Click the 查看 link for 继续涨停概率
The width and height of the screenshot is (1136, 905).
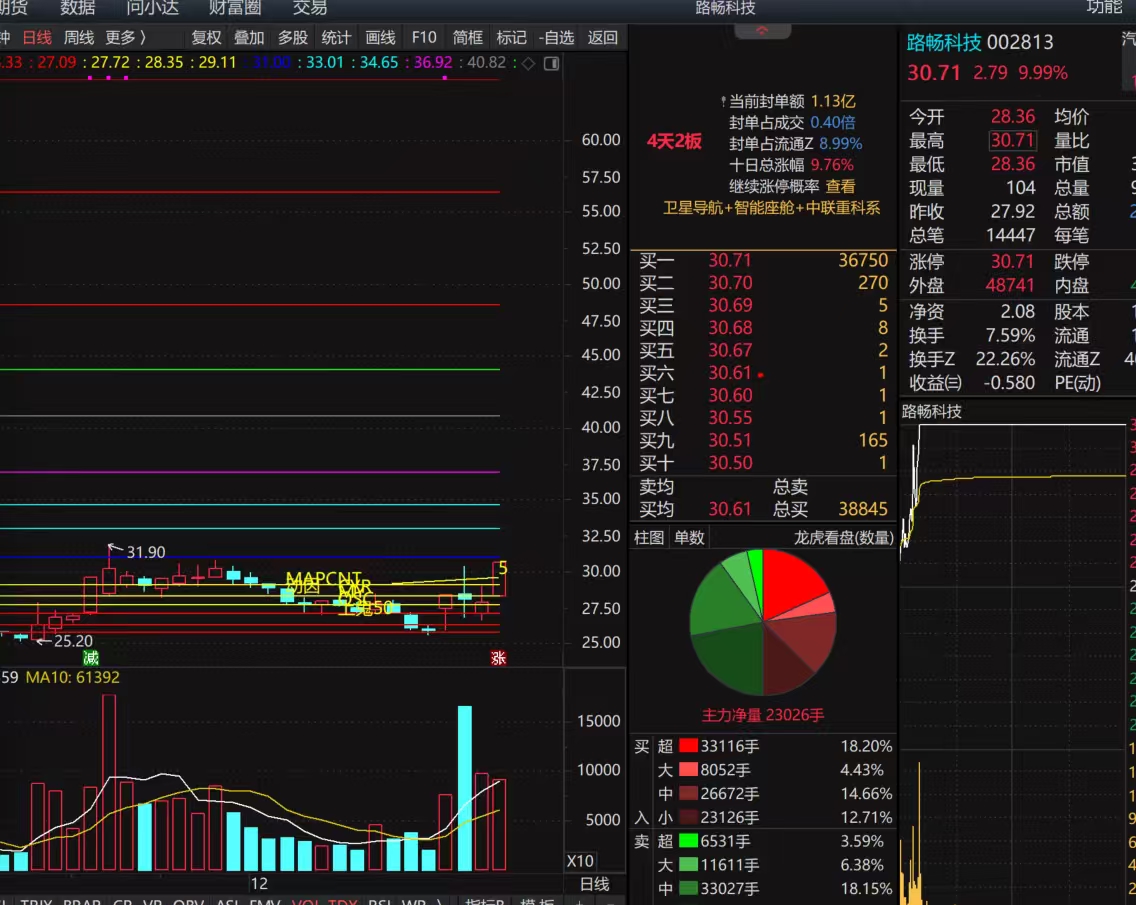(x=840, y=186)
